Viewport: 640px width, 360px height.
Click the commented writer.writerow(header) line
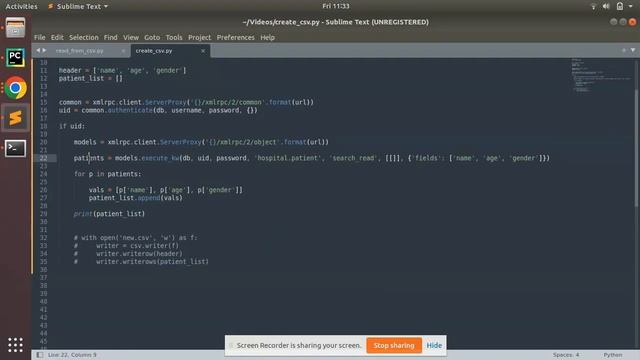coord(128,254)
